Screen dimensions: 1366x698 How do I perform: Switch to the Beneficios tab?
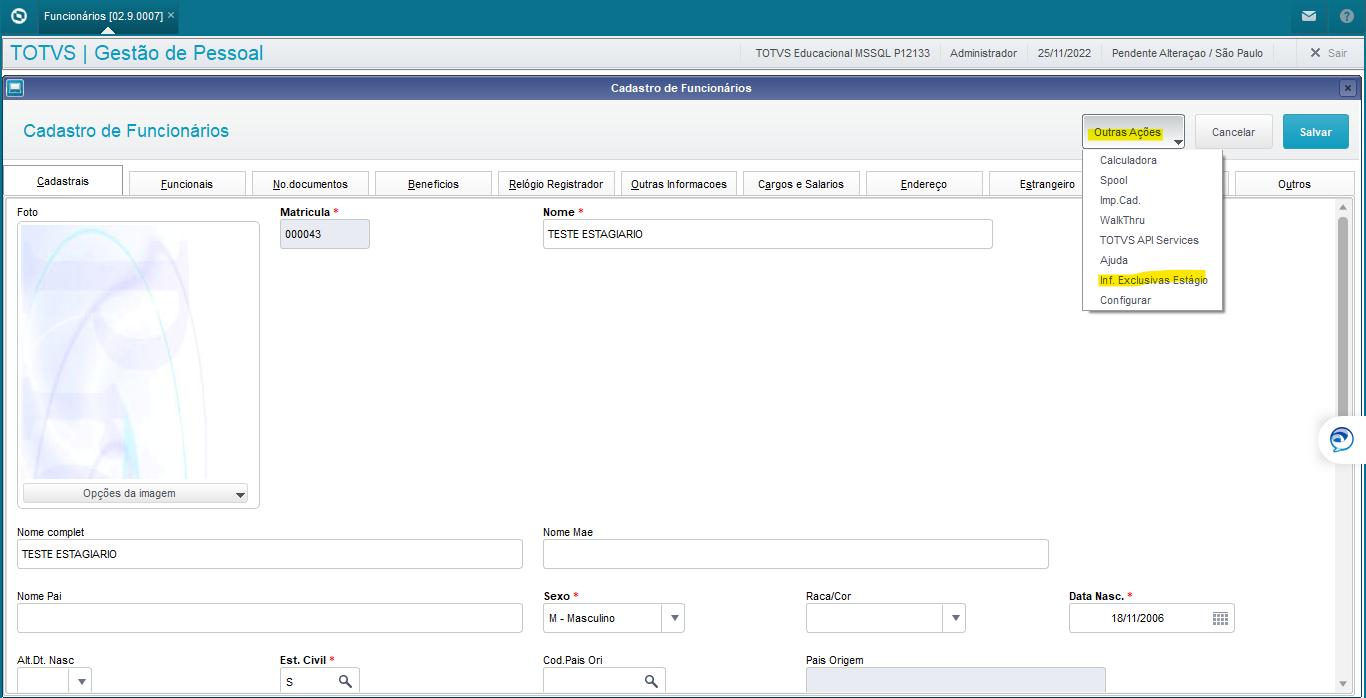(x=433, y=184)
